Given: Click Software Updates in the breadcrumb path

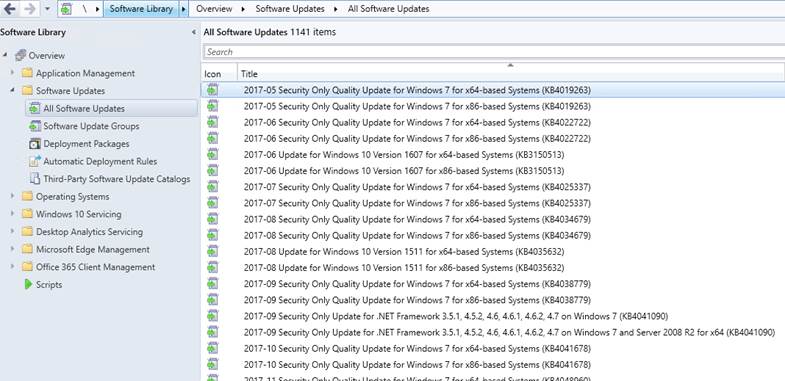Looking at the screenshot, I should pyautogui.click(x=290, y=9).
